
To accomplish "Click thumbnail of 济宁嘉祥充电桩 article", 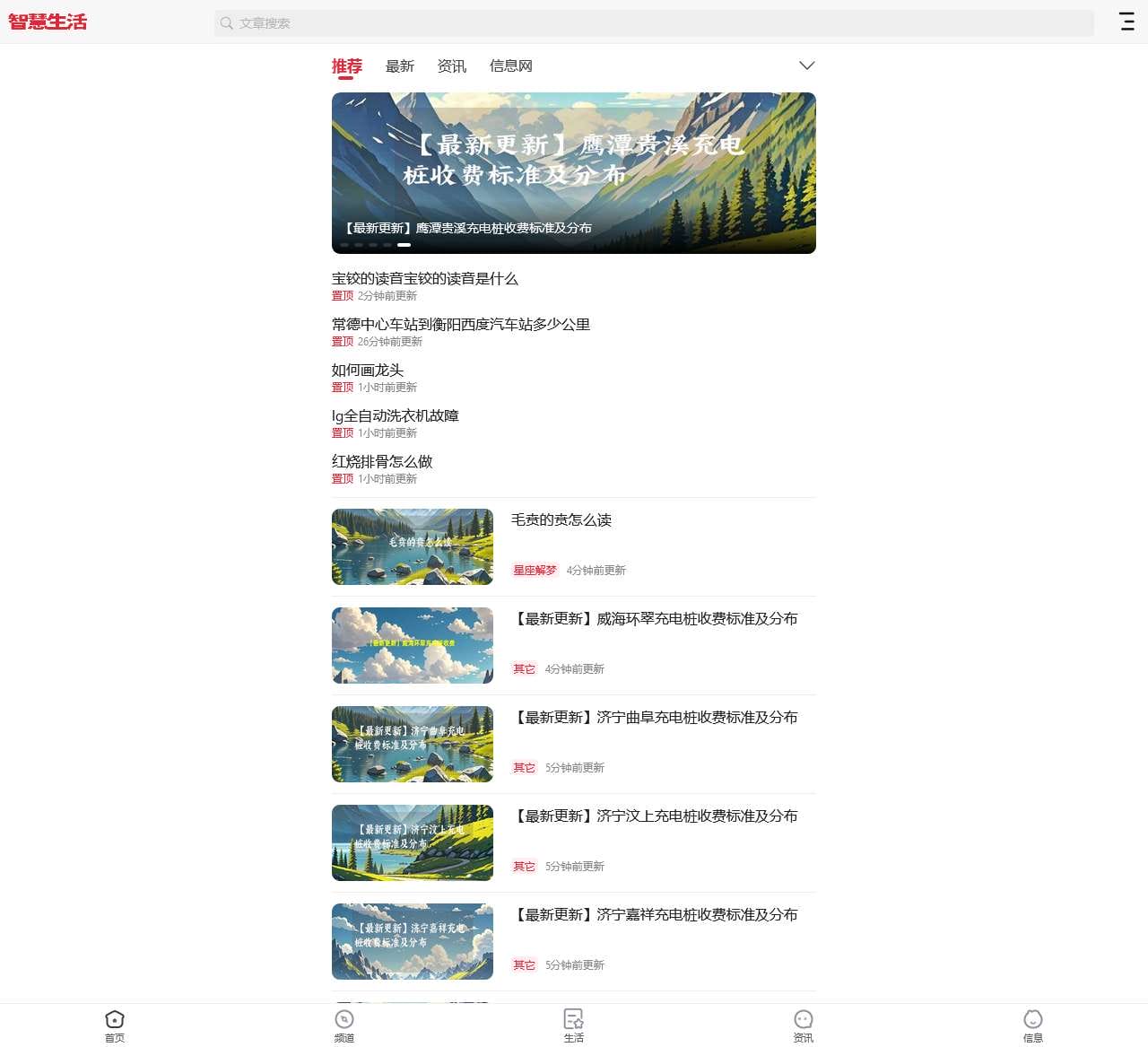I will coord(413,942).
